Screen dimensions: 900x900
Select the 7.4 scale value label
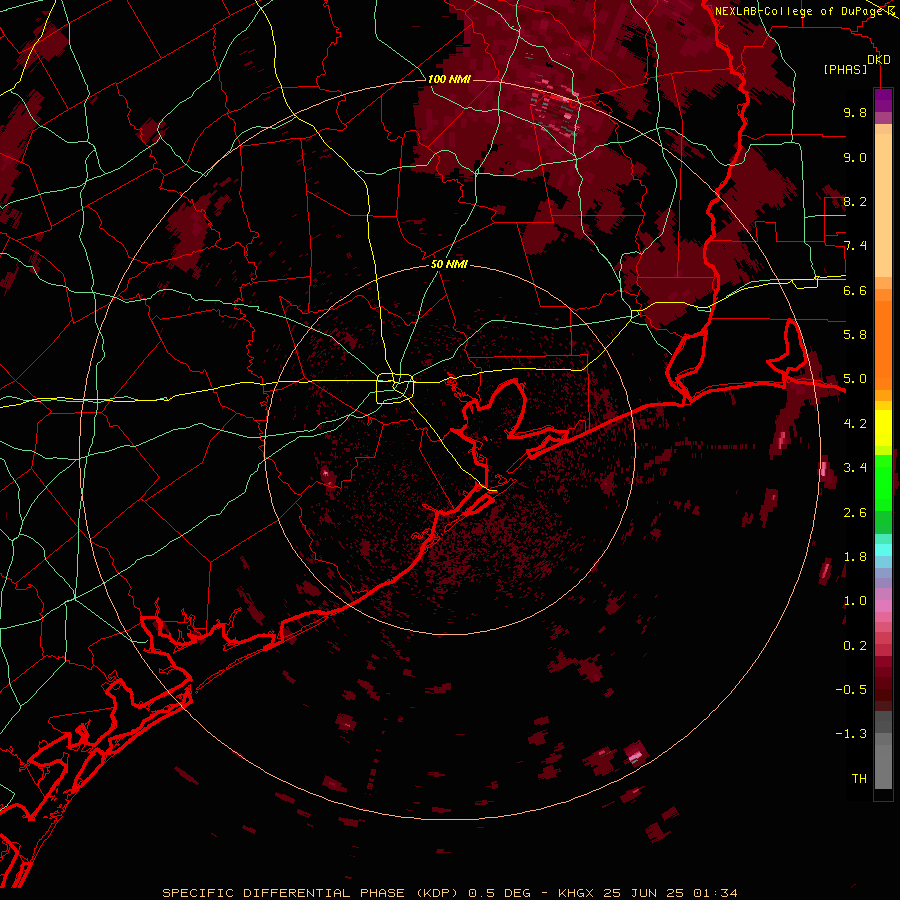[855, 246]
